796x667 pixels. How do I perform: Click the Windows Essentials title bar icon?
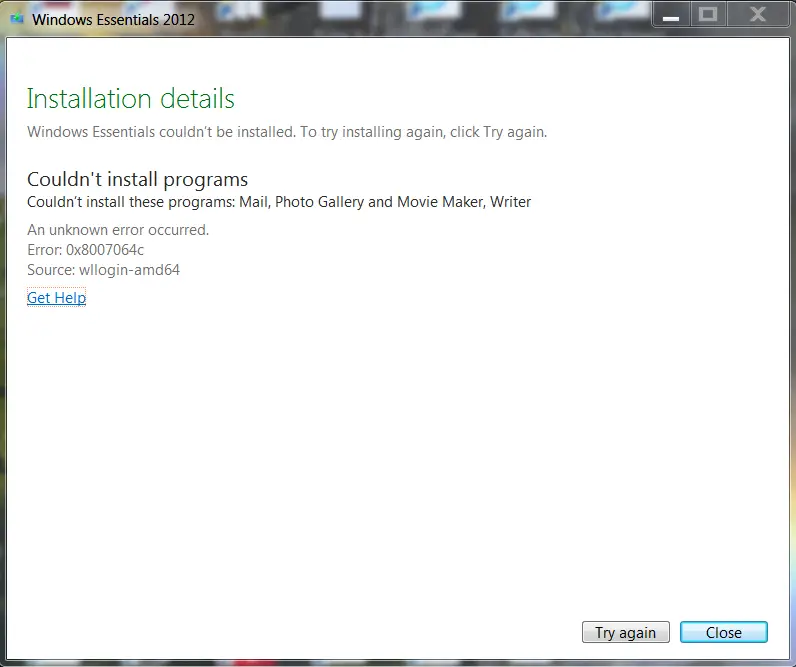click(17, 19)
